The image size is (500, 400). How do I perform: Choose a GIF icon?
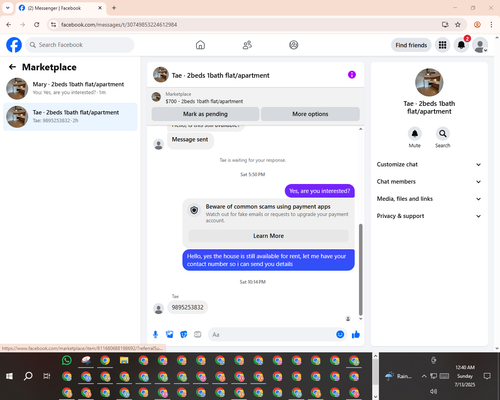tap(198, 334)
